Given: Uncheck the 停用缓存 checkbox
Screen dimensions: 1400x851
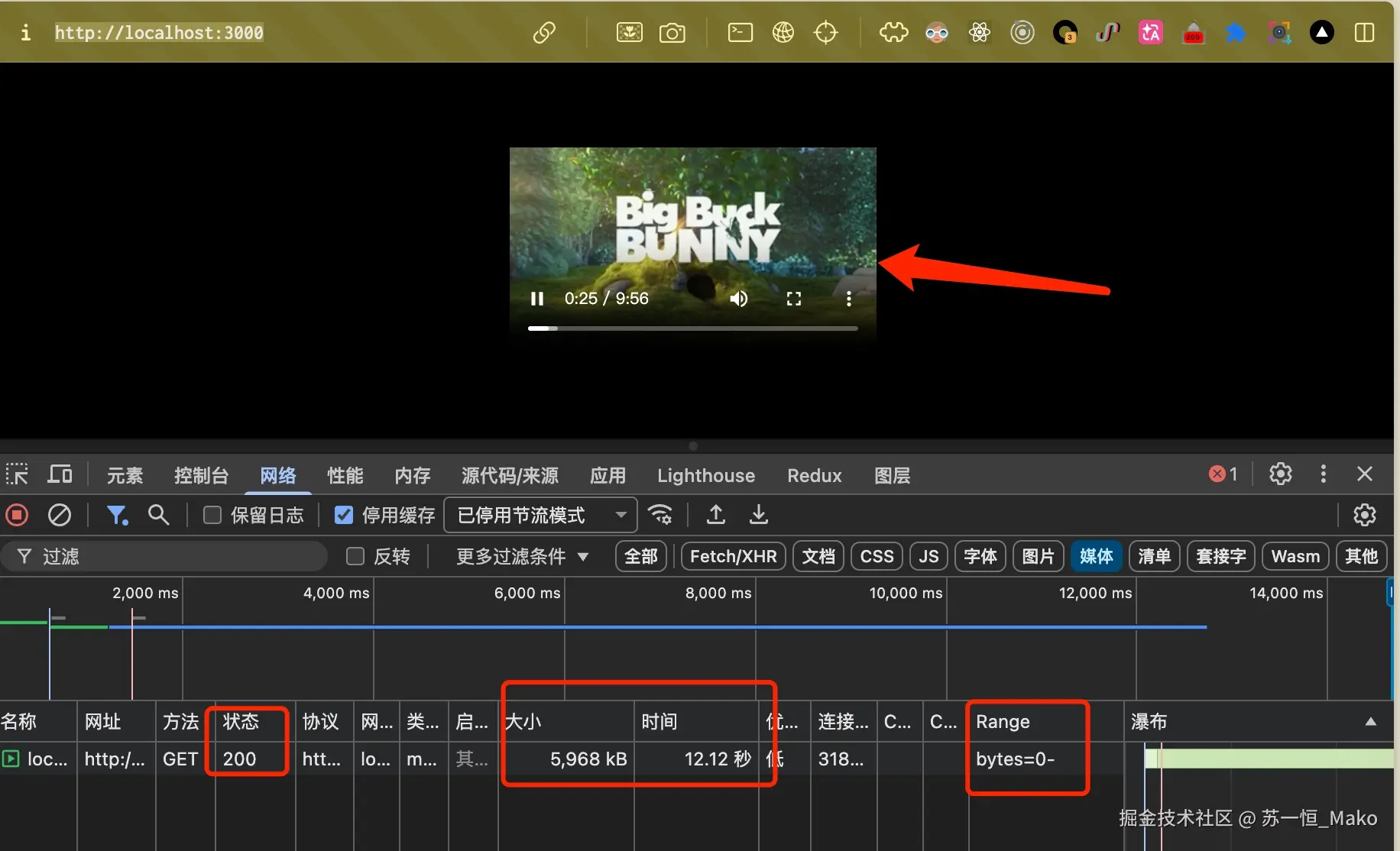Looking at the screenshot, I should tap(344, 516).
